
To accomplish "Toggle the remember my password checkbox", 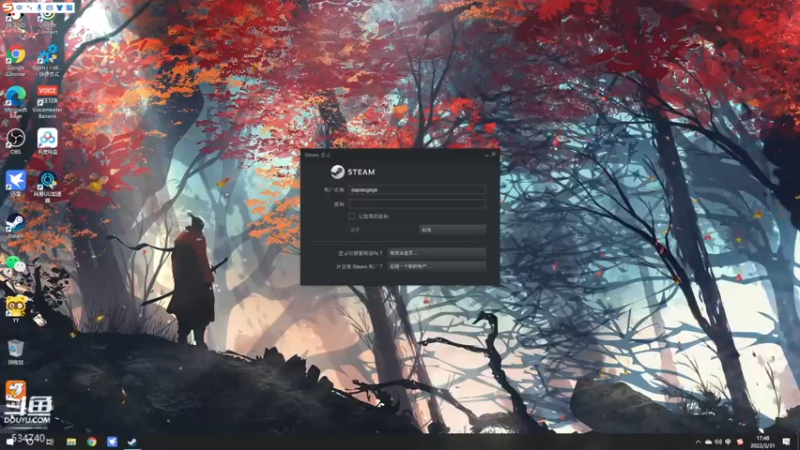I will coord(352,216).
